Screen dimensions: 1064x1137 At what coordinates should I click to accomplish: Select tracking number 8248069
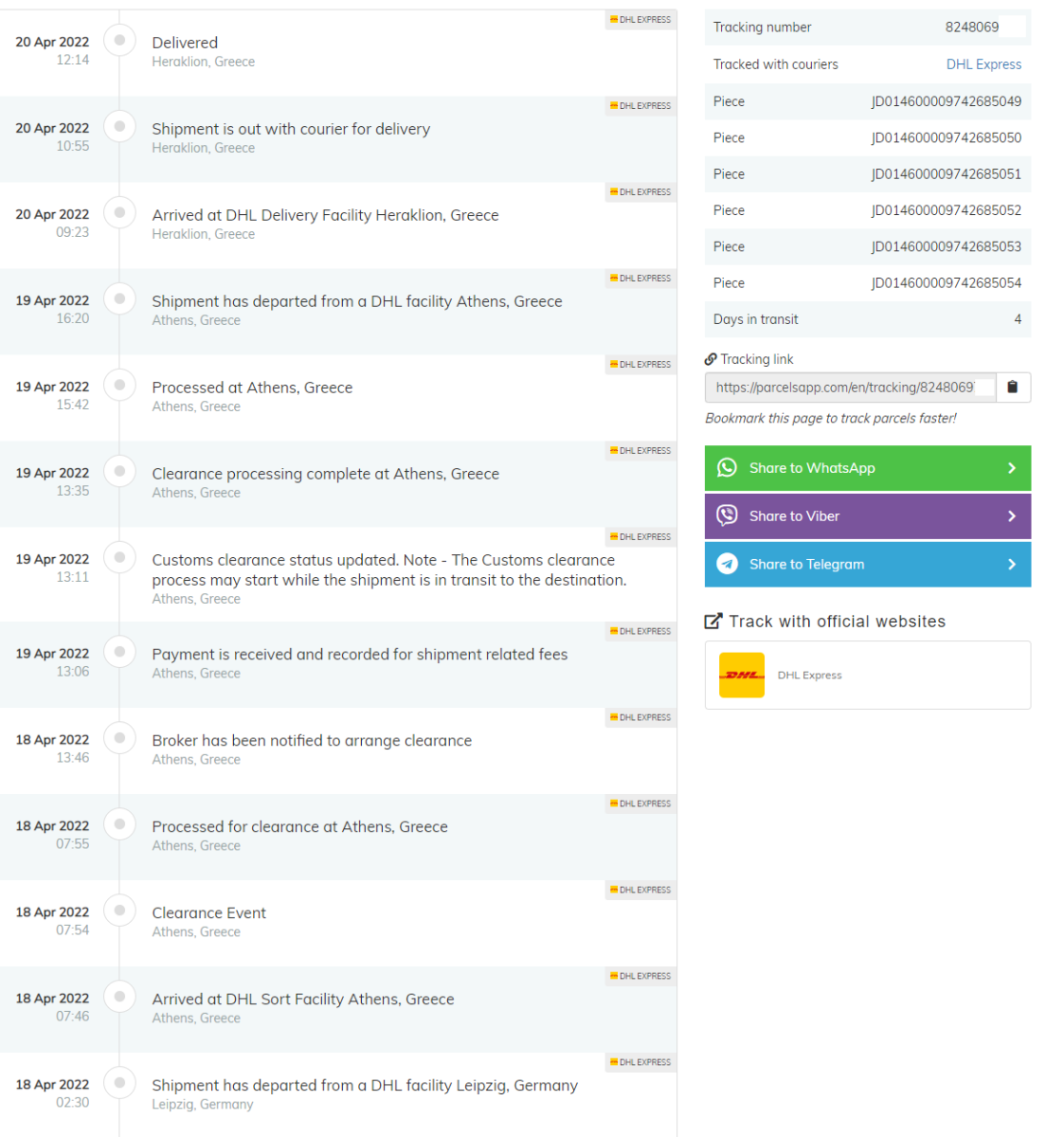pos(972,27)
